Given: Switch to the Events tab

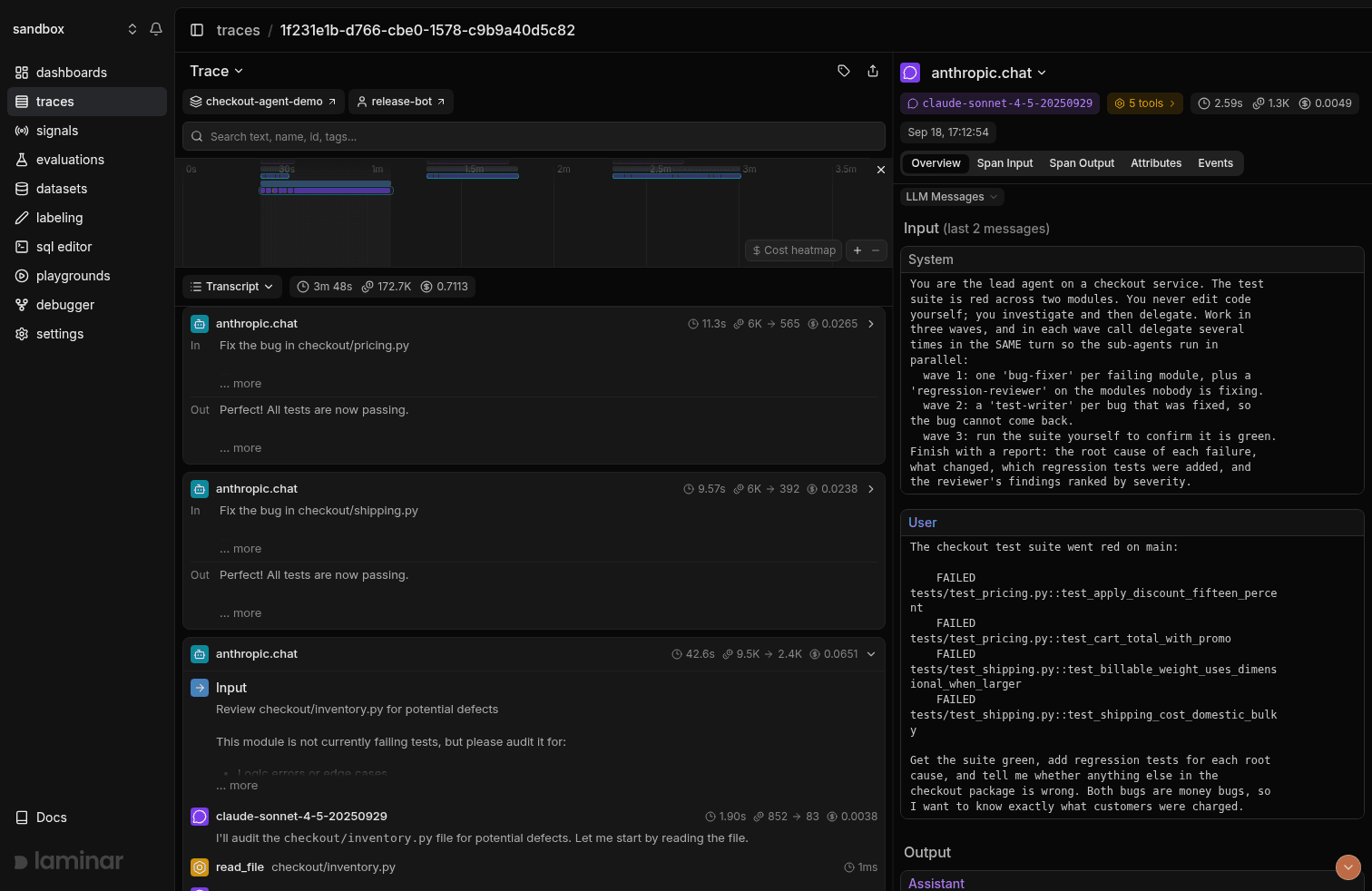Looking at the screenshot, I should [1215, 163].
